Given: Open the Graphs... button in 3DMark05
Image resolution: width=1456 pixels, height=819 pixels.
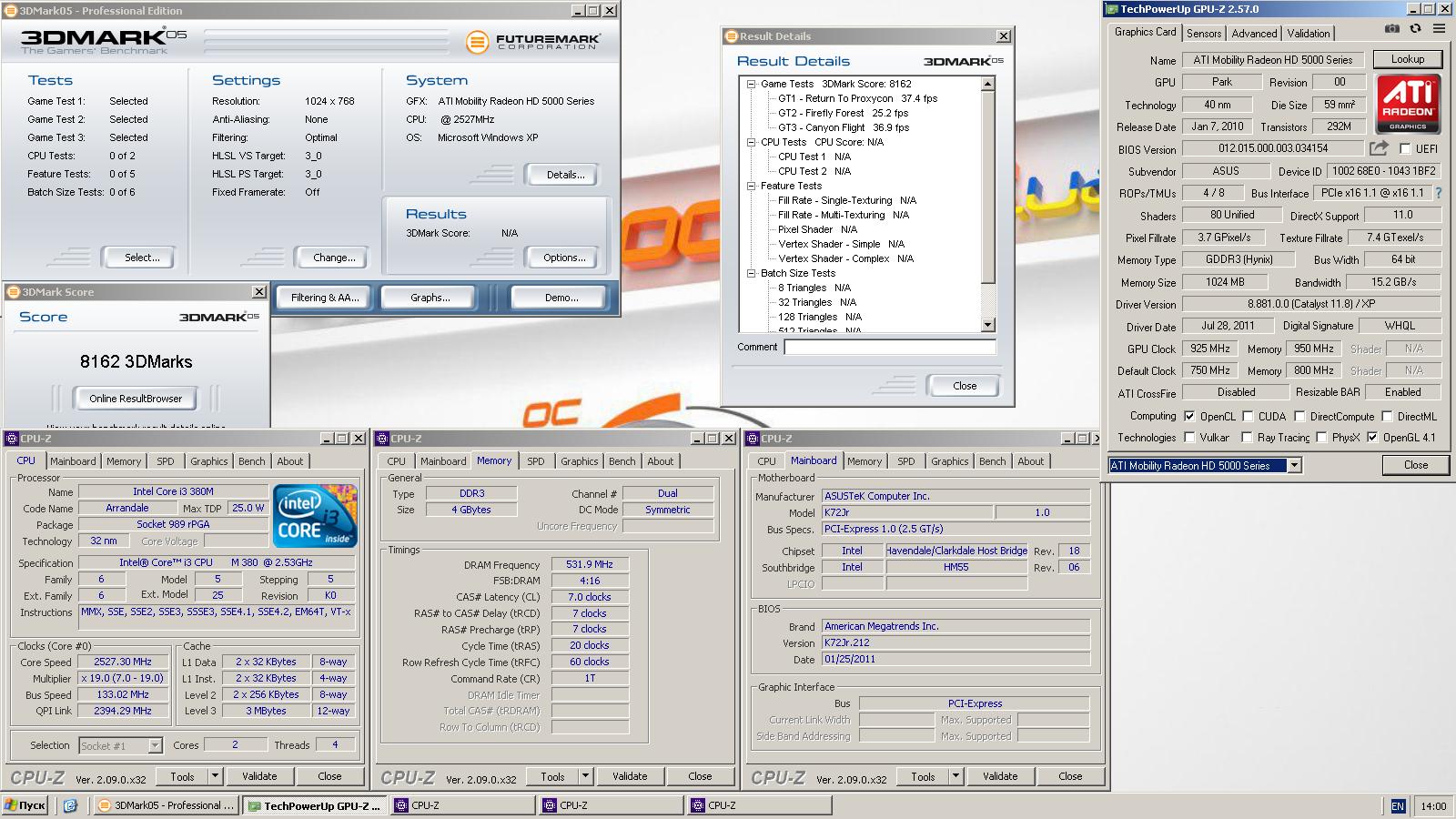Looking at the screenshot, I should click(430, 298).
